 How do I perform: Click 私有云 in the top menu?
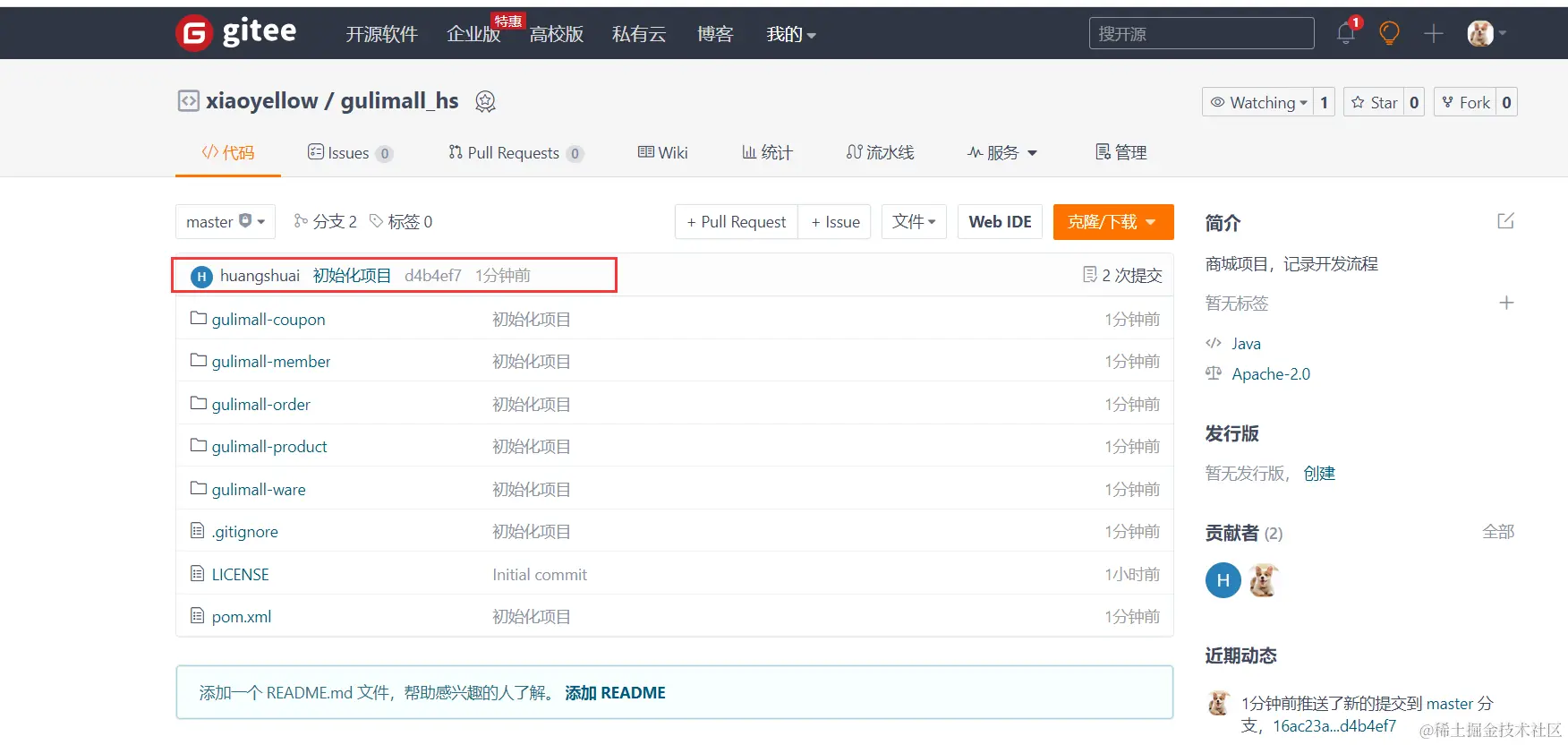coord(639,34)
